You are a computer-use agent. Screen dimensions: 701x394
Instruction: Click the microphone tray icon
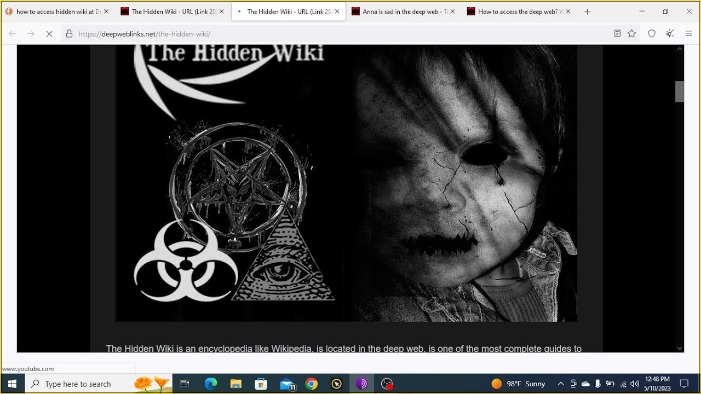(598, 384)
